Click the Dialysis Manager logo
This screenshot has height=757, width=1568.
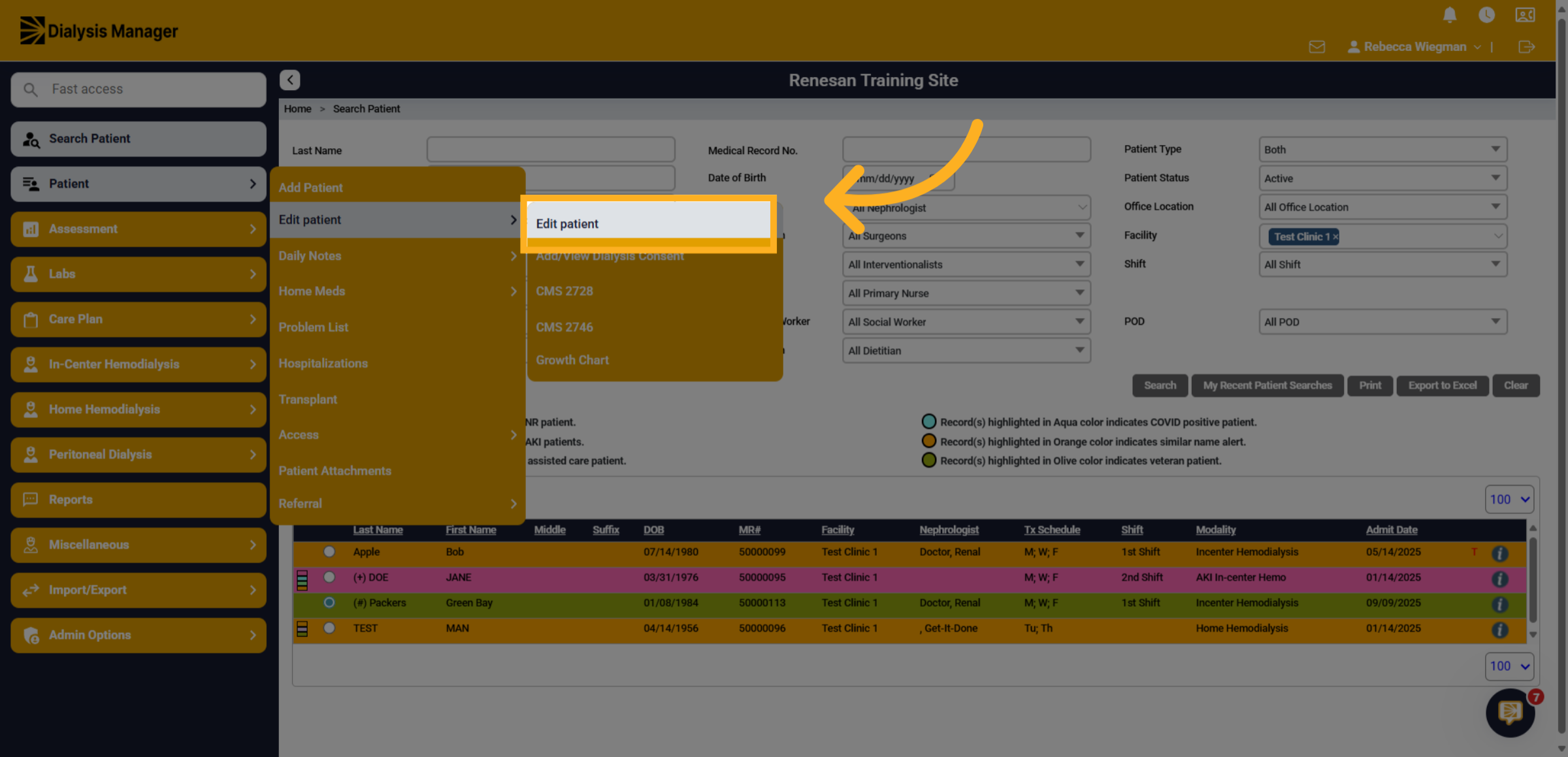99,30
